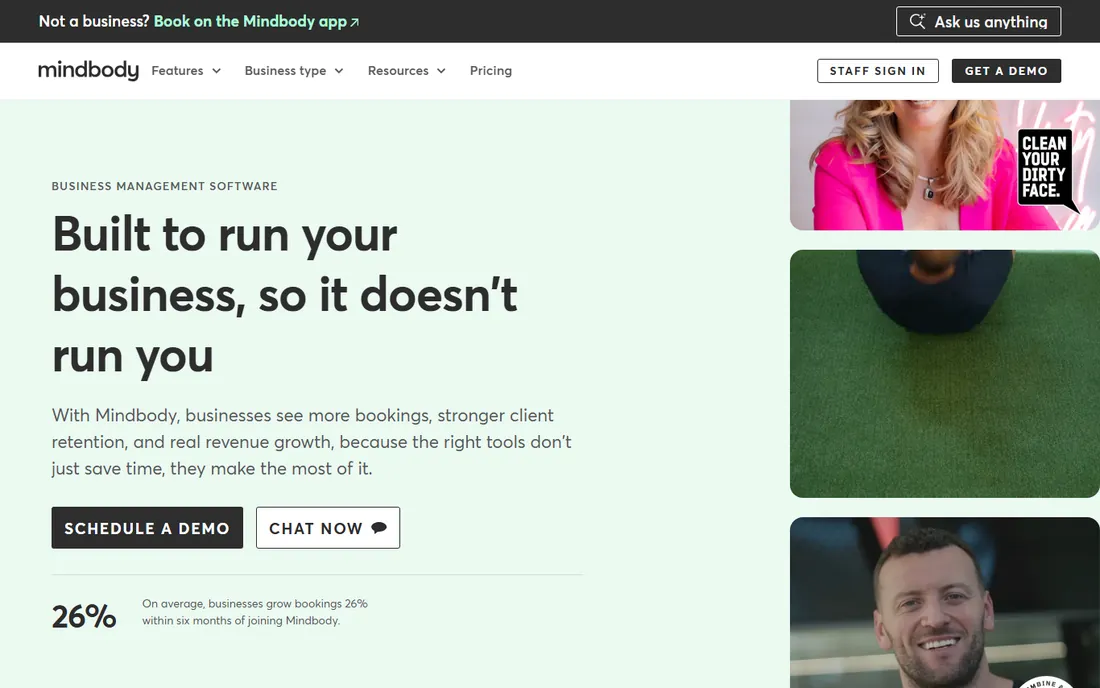Click the sparkle search icon beside Ask us anything
The width and height of the screenshot is (1100, 688).
pyautogui.click(x=918, y=21)
